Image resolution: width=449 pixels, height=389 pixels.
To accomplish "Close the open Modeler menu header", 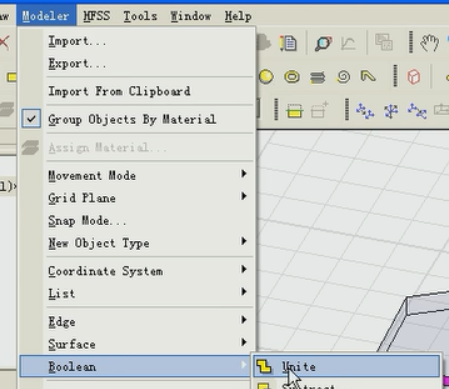I will [x=46, y=16].
